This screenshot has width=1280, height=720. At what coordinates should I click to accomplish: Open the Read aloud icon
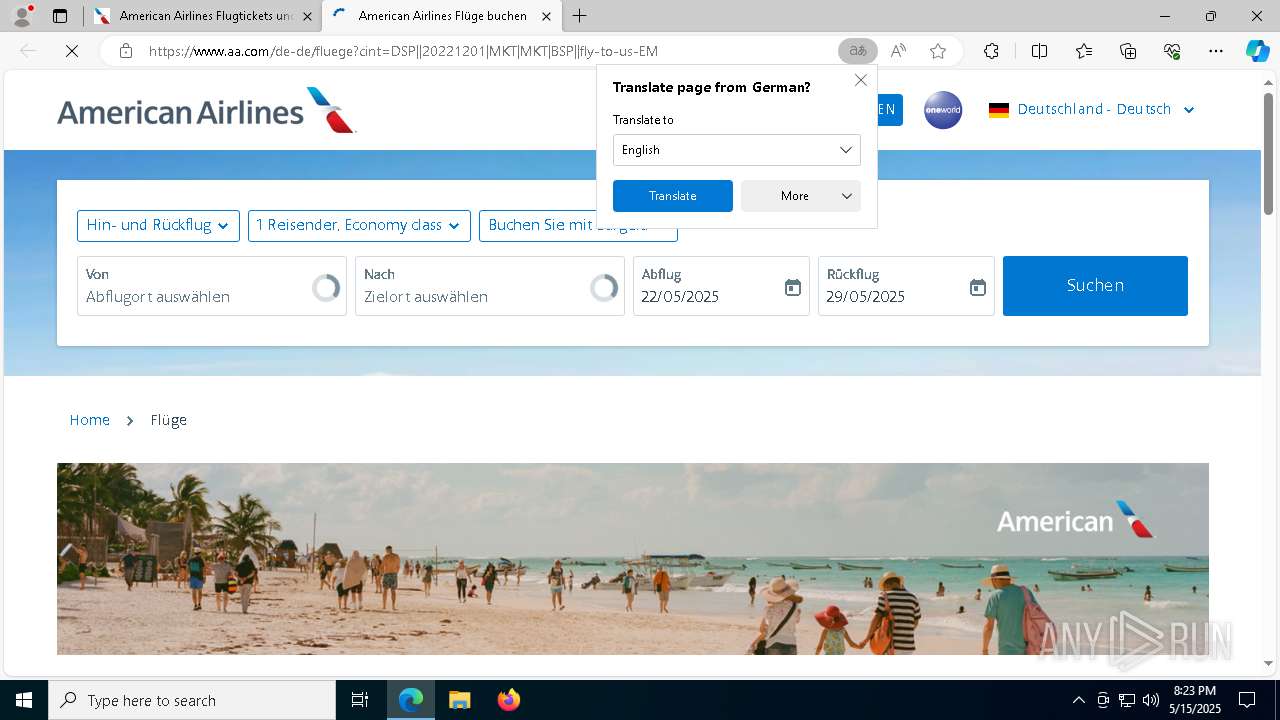898,51
